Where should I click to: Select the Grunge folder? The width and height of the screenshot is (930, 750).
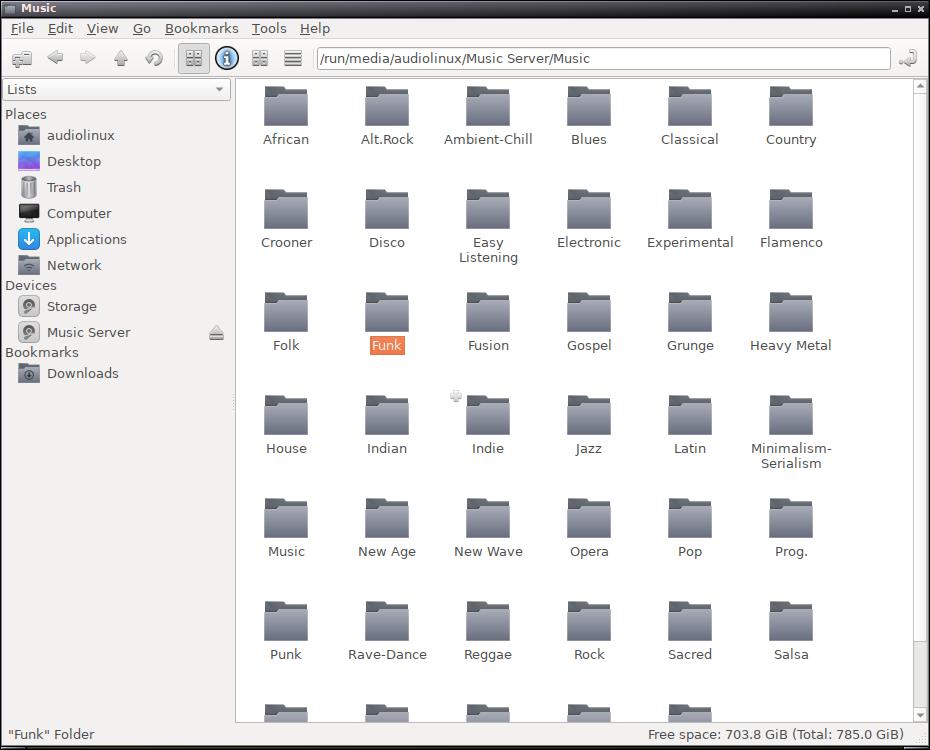690,323
